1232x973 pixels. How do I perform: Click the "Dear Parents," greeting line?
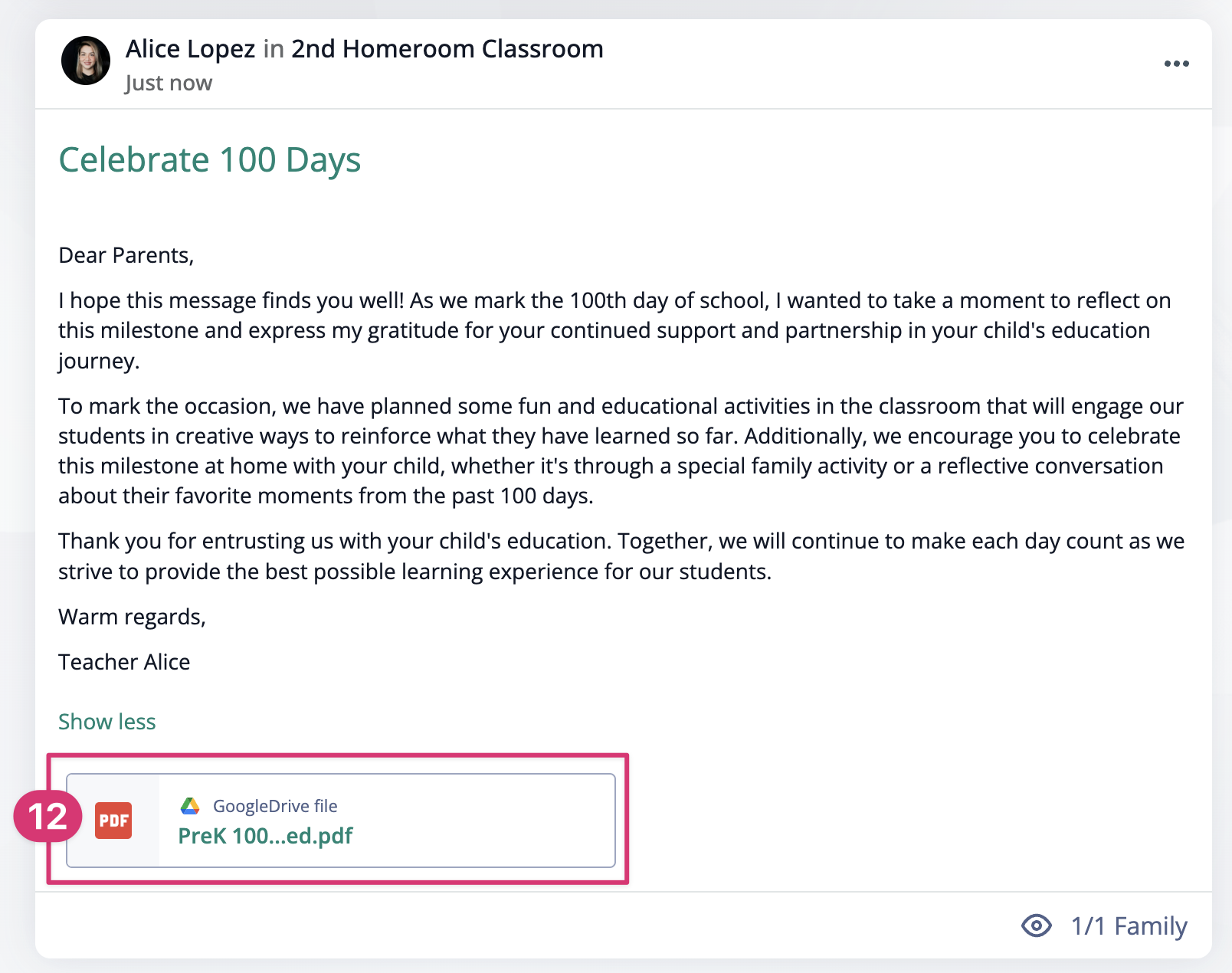[126, 255]
